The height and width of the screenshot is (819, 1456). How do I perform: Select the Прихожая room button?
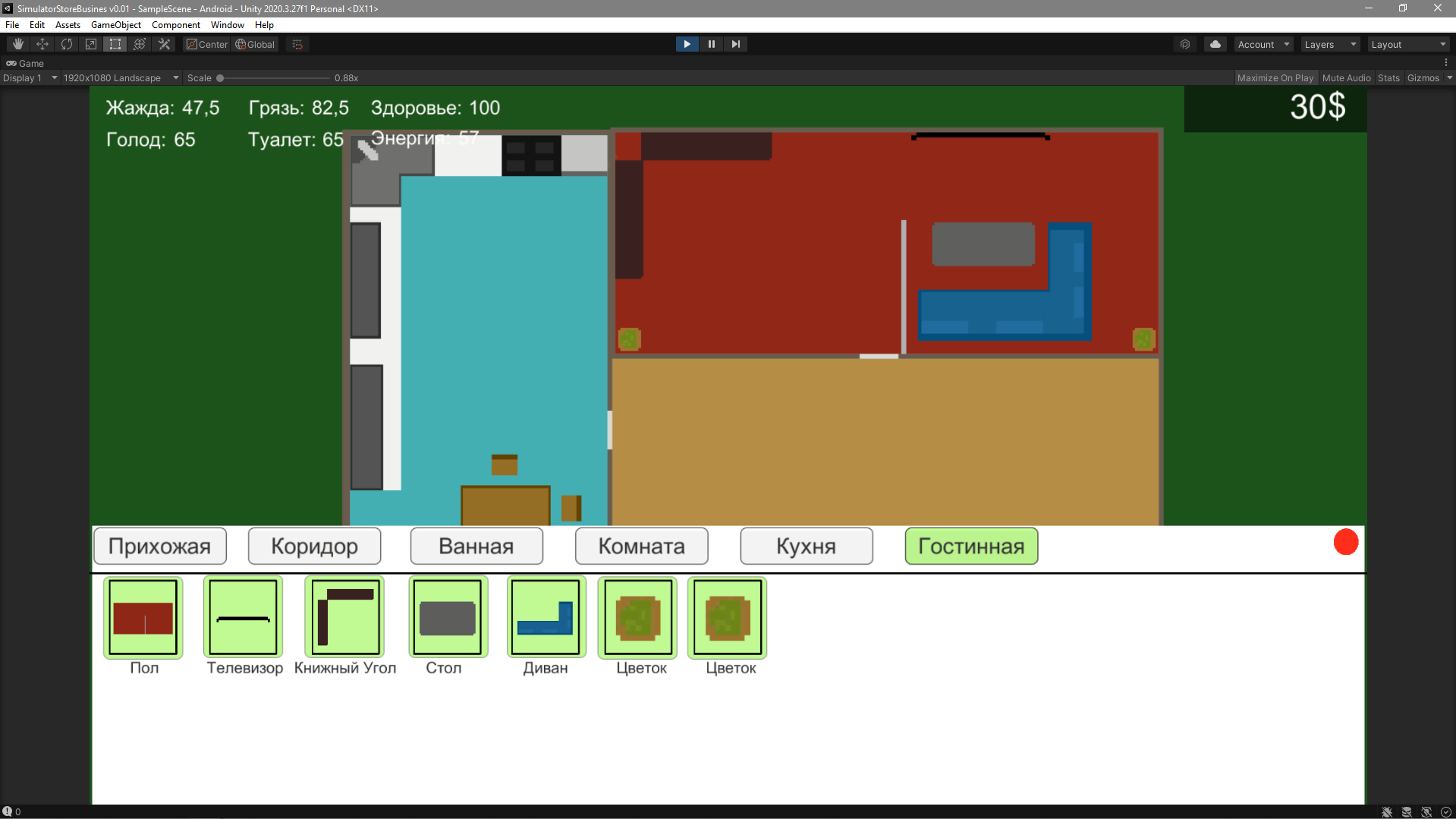pyautogui.click(x=160, y=546)
